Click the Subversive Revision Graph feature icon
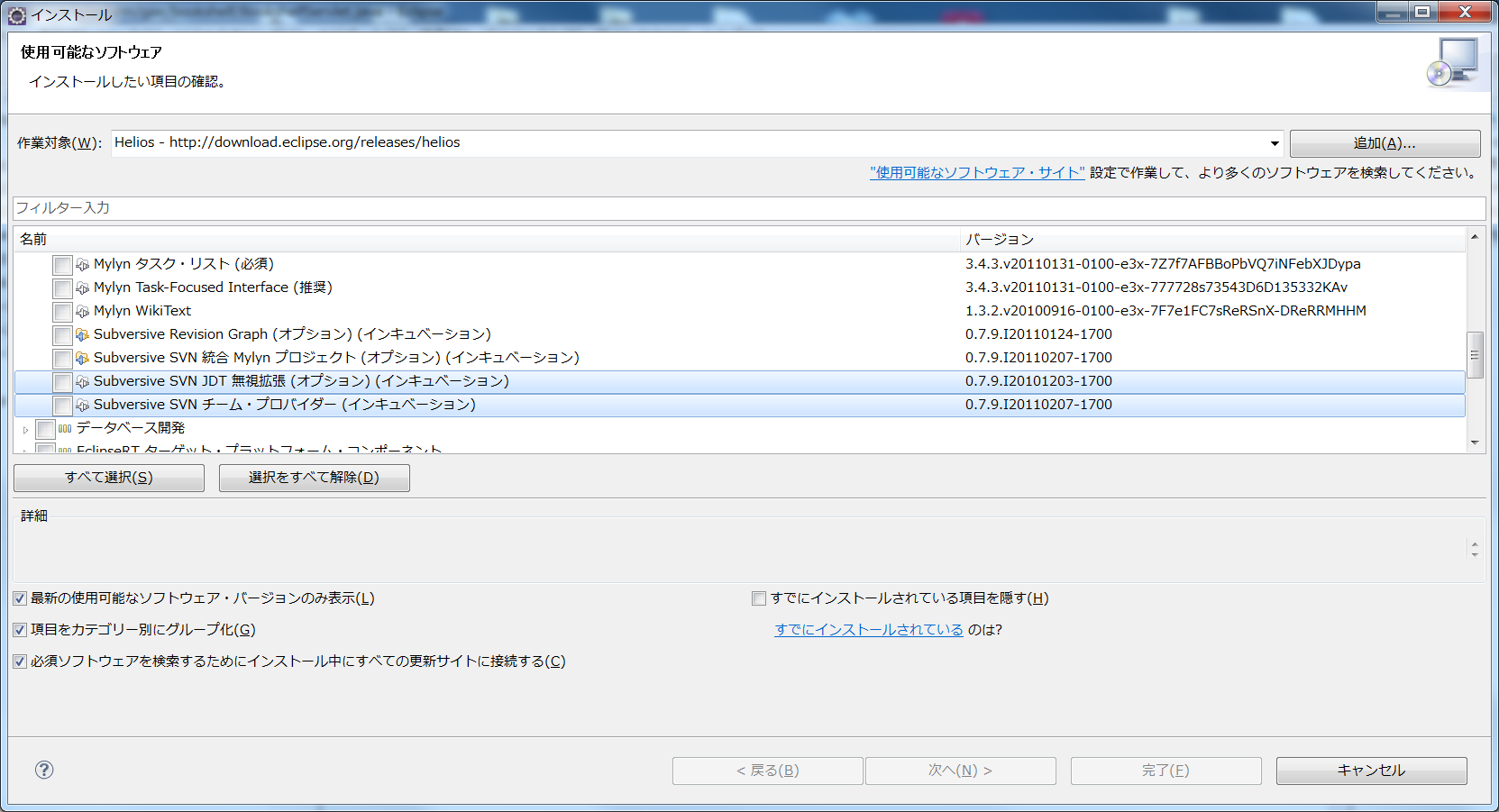 click(83, 334)
